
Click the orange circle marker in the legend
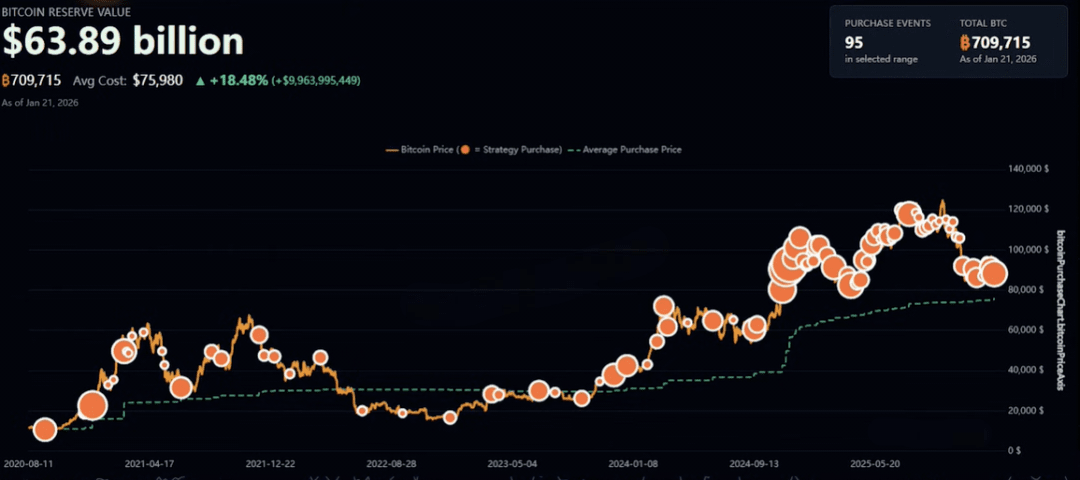point(465,150)
